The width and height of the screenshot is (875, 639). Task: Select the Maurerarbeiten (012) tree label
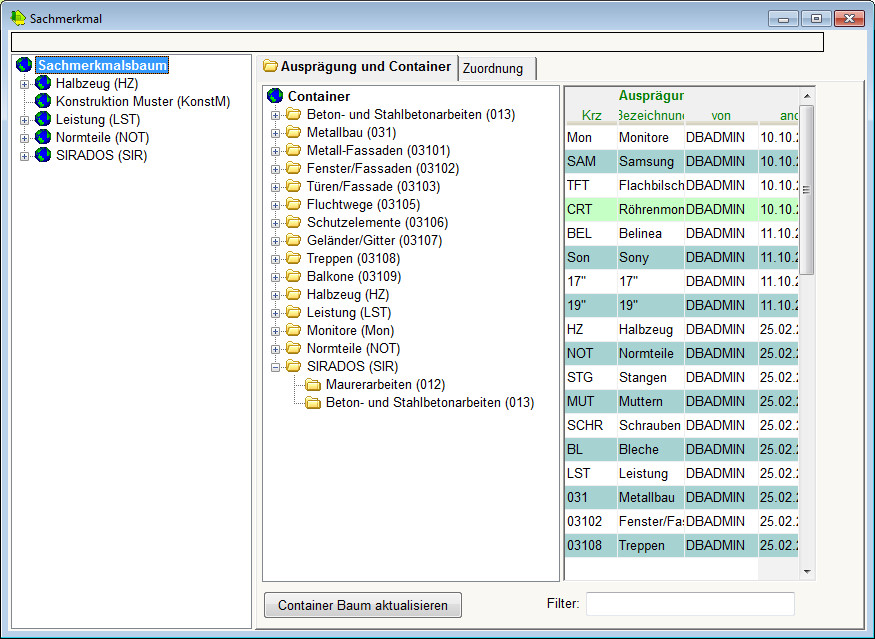coord(385,385)
